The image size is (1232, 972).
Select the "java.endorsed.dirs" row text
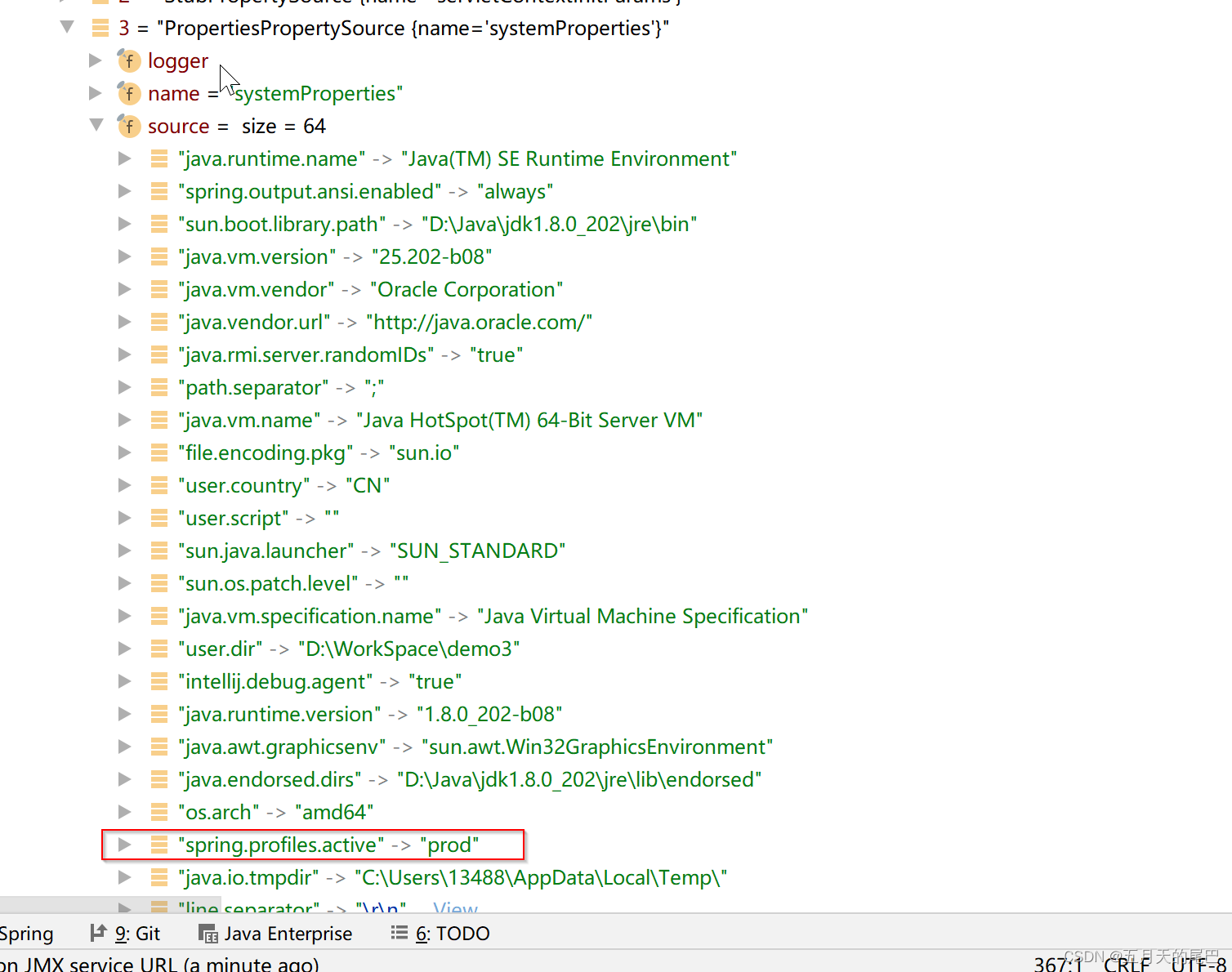(x=470, y=779)
